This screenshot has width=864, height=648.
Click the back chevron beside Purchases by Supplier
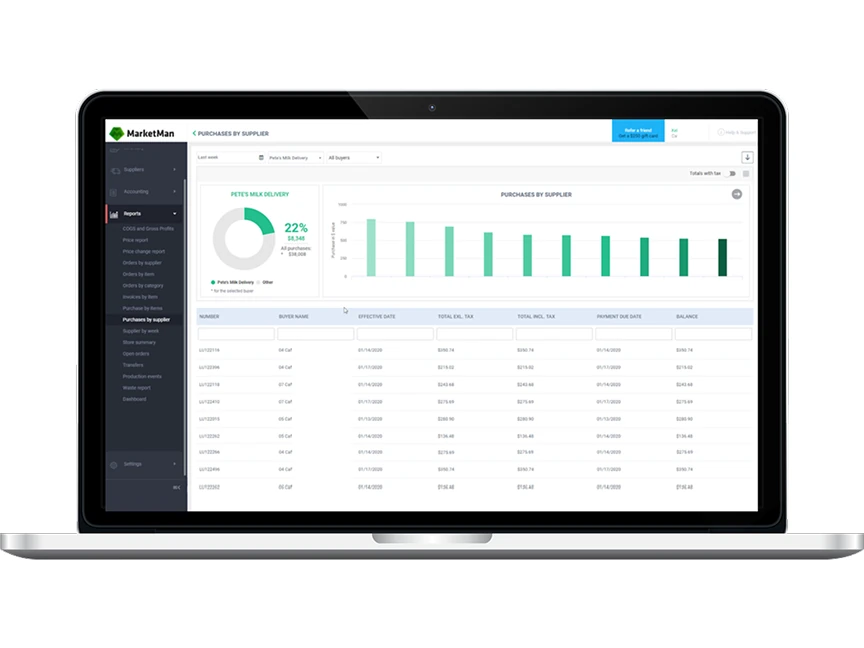194,133
